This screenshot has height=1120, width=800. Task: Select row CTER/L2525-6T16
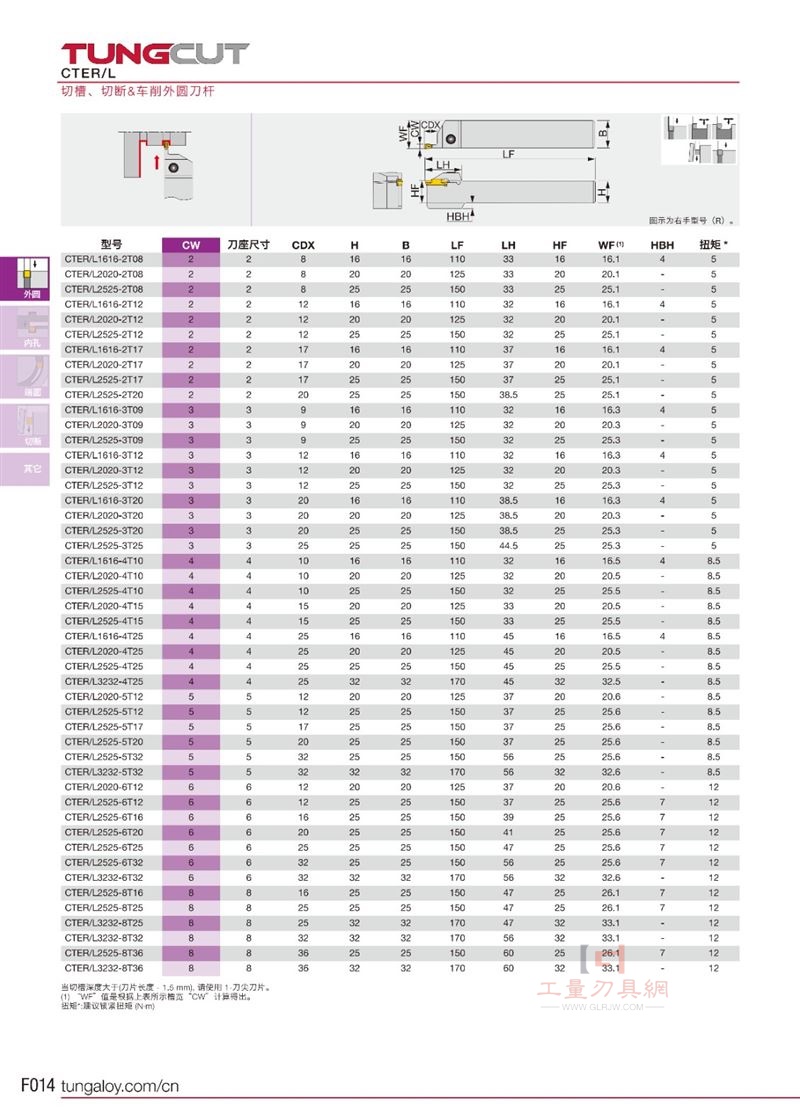point(400,817)
